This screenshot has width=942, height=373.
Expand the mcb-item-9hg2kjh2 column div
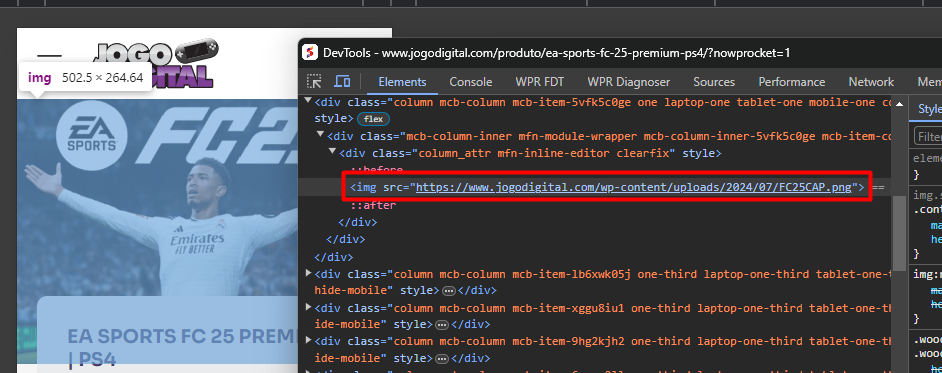308,341
